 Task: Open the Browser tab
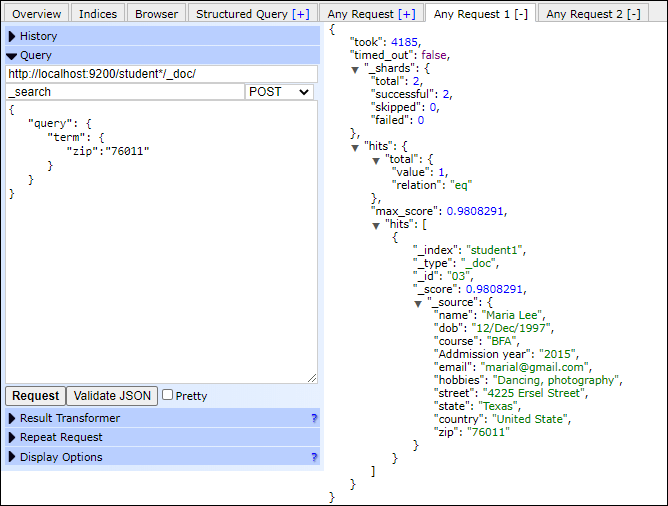(156, 14)
